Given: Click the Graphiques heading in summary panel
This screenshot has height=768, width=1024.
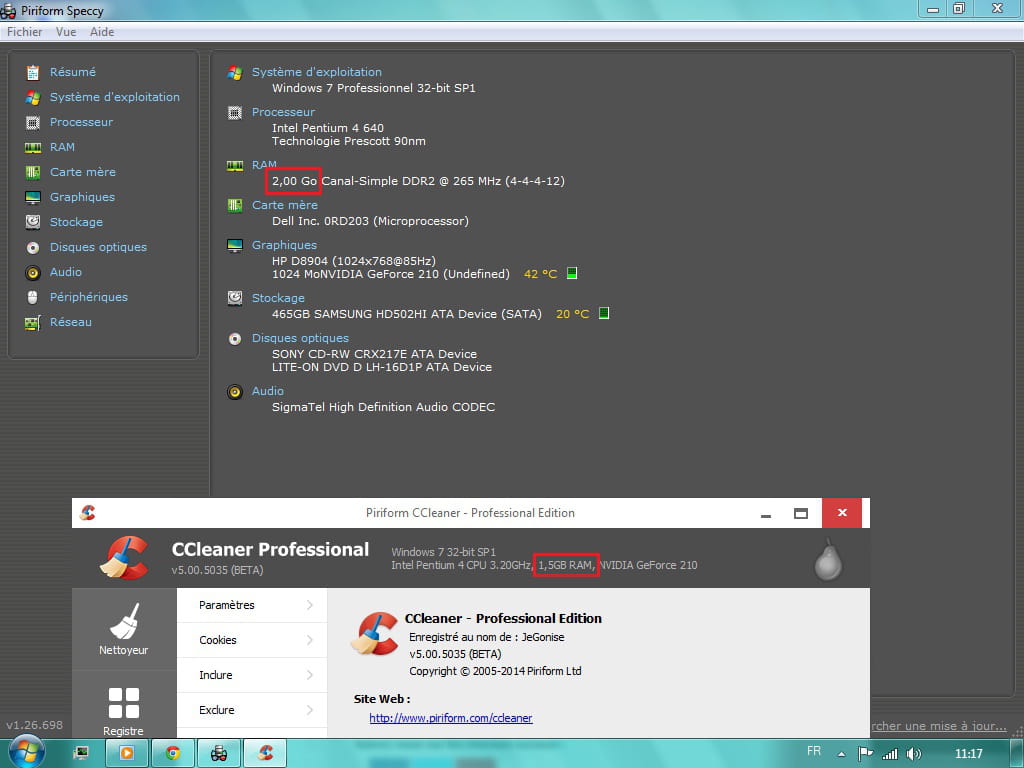Looking at the screenshot, I should point(284,245).
